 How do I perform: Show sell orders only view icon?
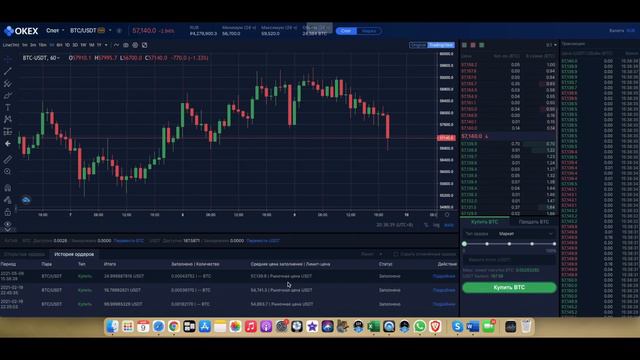click(x=473, y=45)
